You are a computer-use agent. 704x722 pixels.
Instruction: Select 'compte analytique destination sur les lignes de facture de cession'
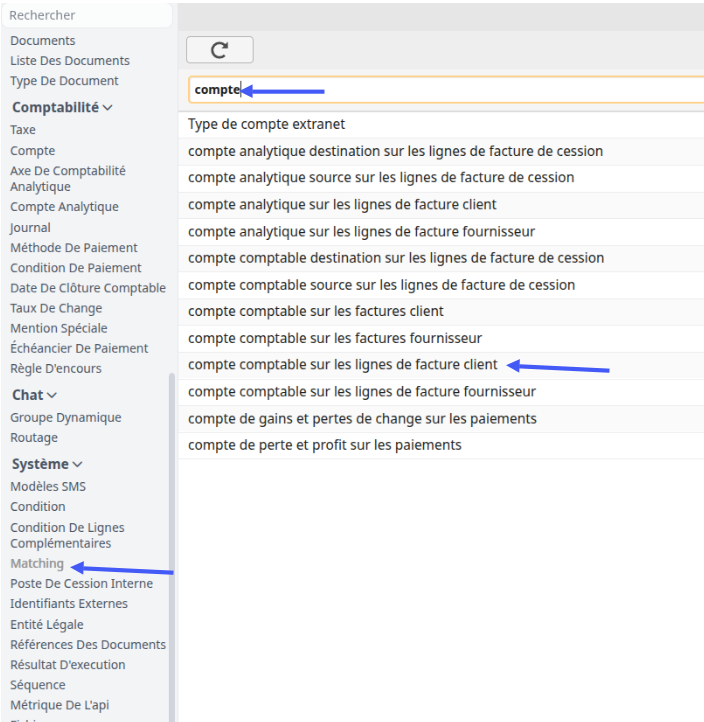tap(441, 151)
